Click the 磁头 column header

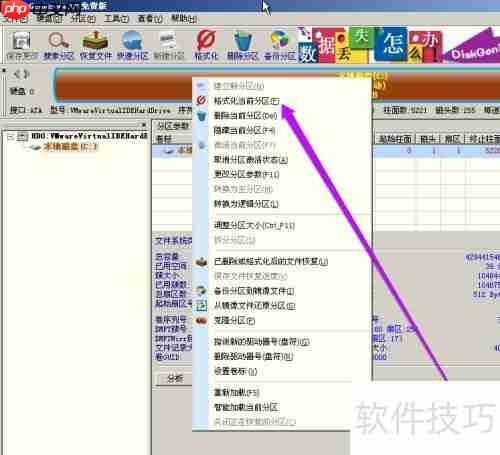[428, 139]
